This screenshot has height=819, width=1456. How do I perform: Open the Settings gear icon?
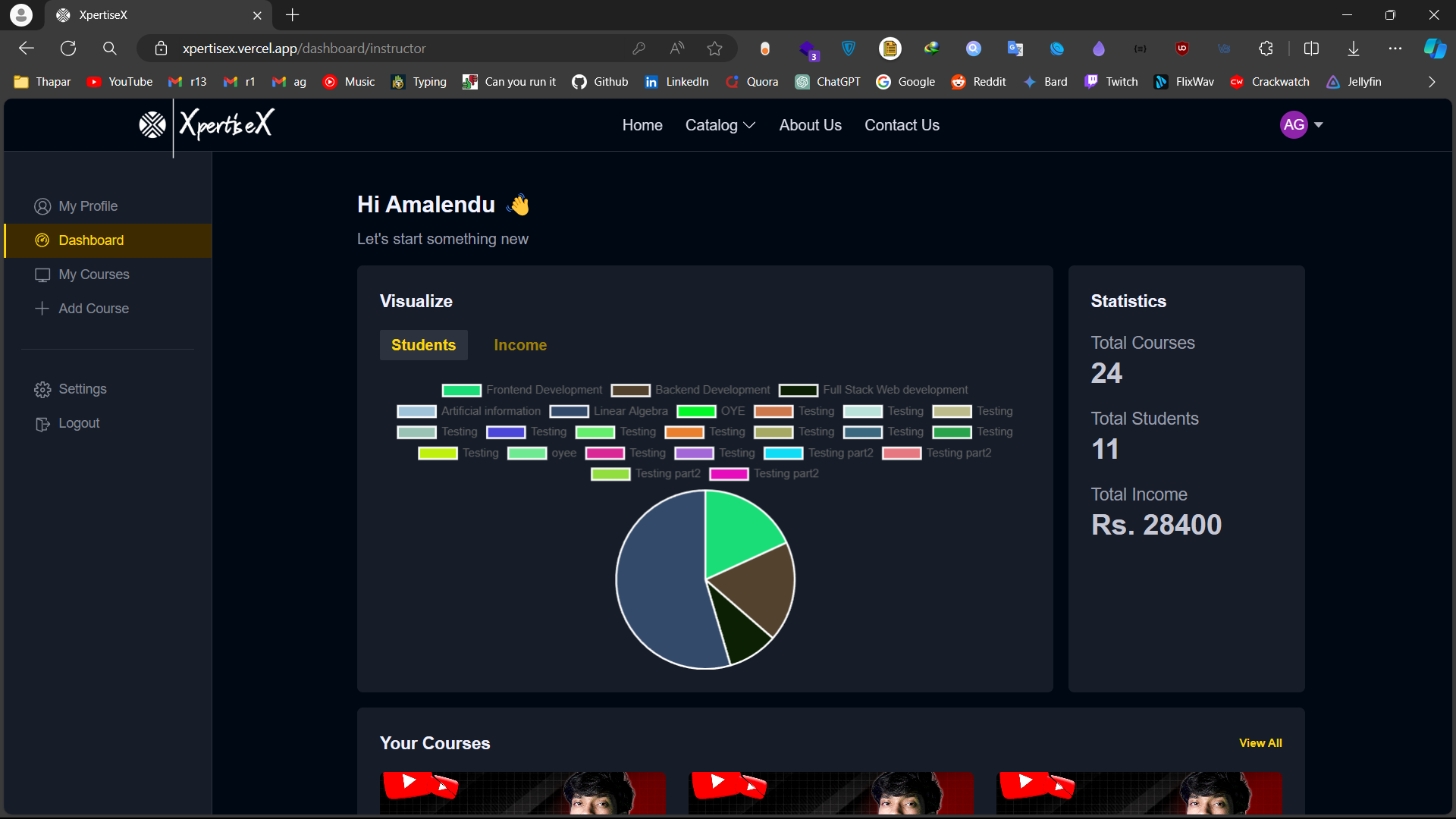click(x=42, y=390)
